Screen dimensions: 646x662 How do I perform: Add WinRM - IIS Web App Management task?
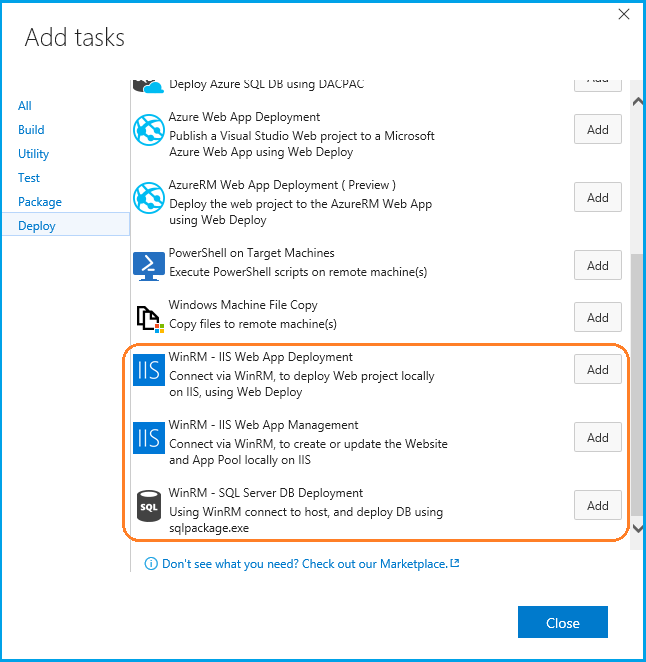[x=597, y=437]
